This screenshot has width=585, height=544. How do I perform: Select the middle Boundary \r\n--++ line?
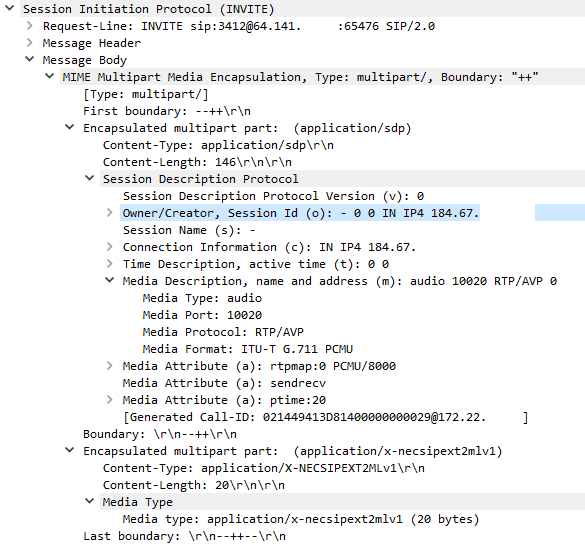(160, 434)
